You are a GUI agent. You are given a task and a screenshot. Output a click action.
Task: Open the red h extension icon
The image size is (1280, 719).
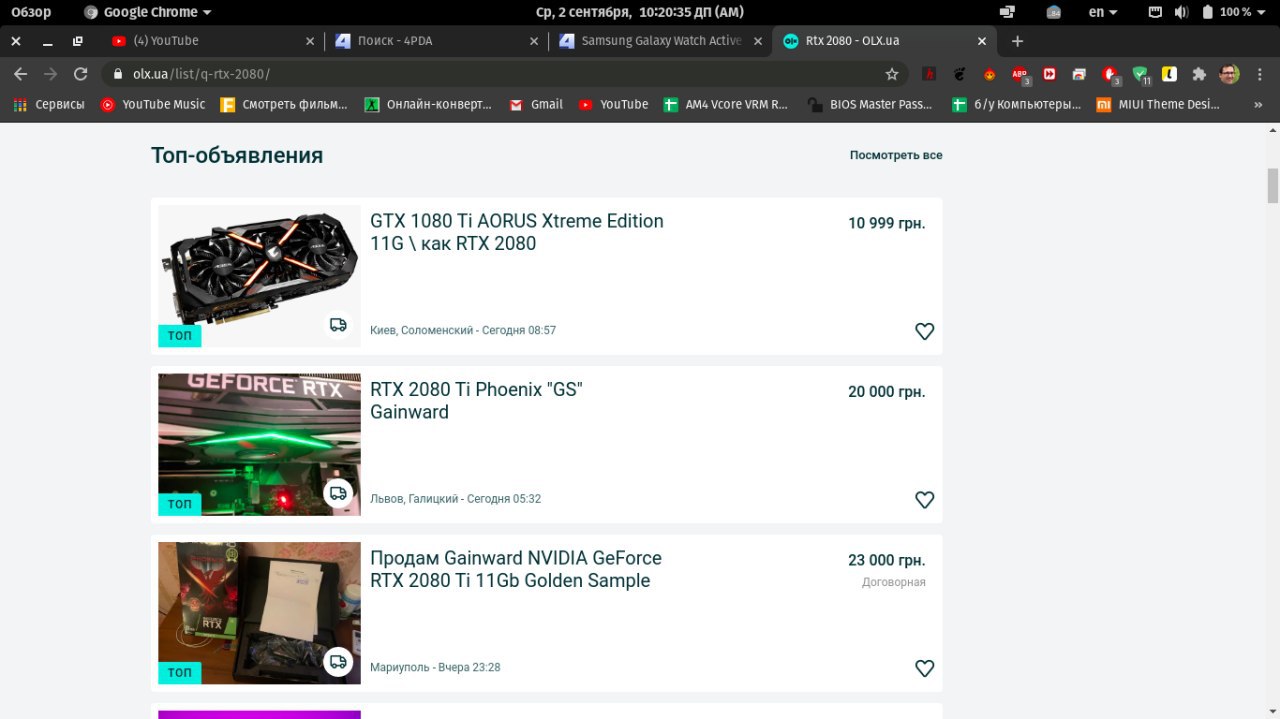[929, 74]
